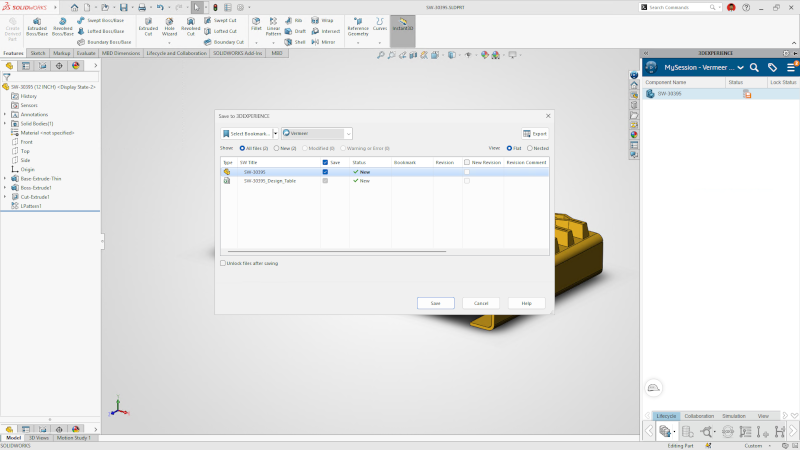This screenshot has height=450, width=800.
Task: Click the Cancel button
Action: click(x=480, y=303)
